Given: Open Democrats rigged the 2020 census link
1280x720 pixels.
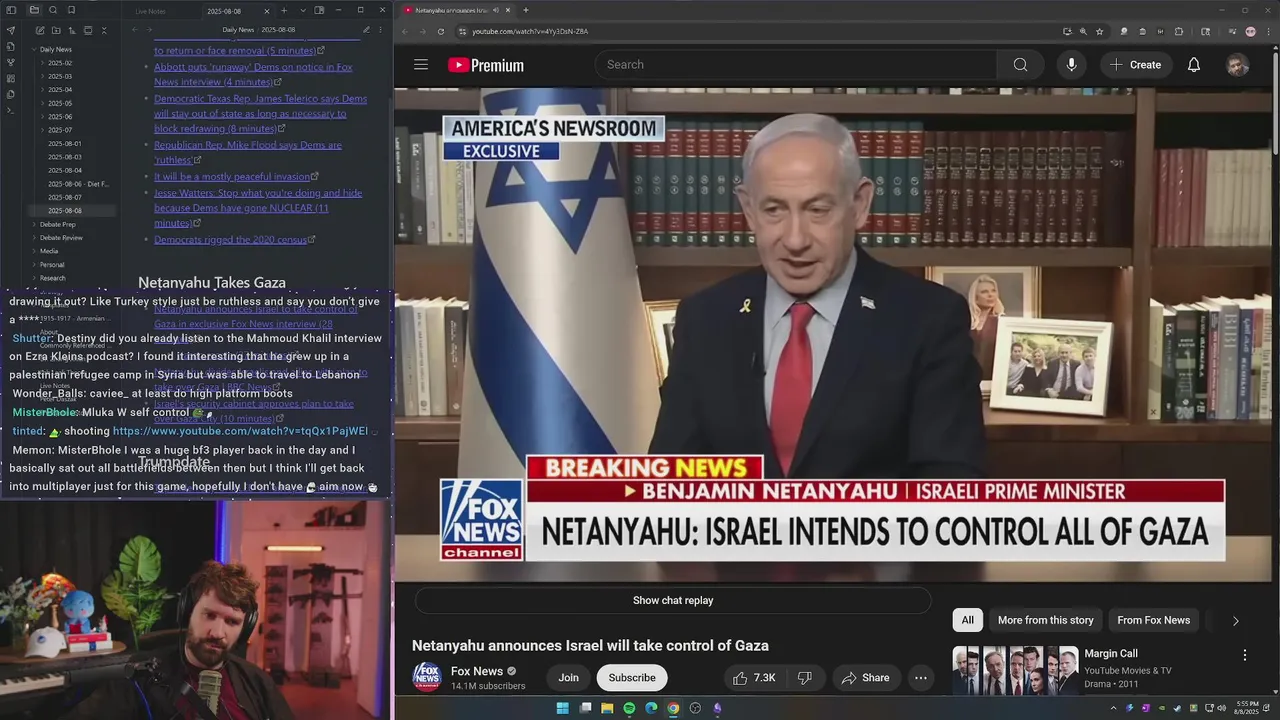Looking at the screenshot, I should coord(231,240).
